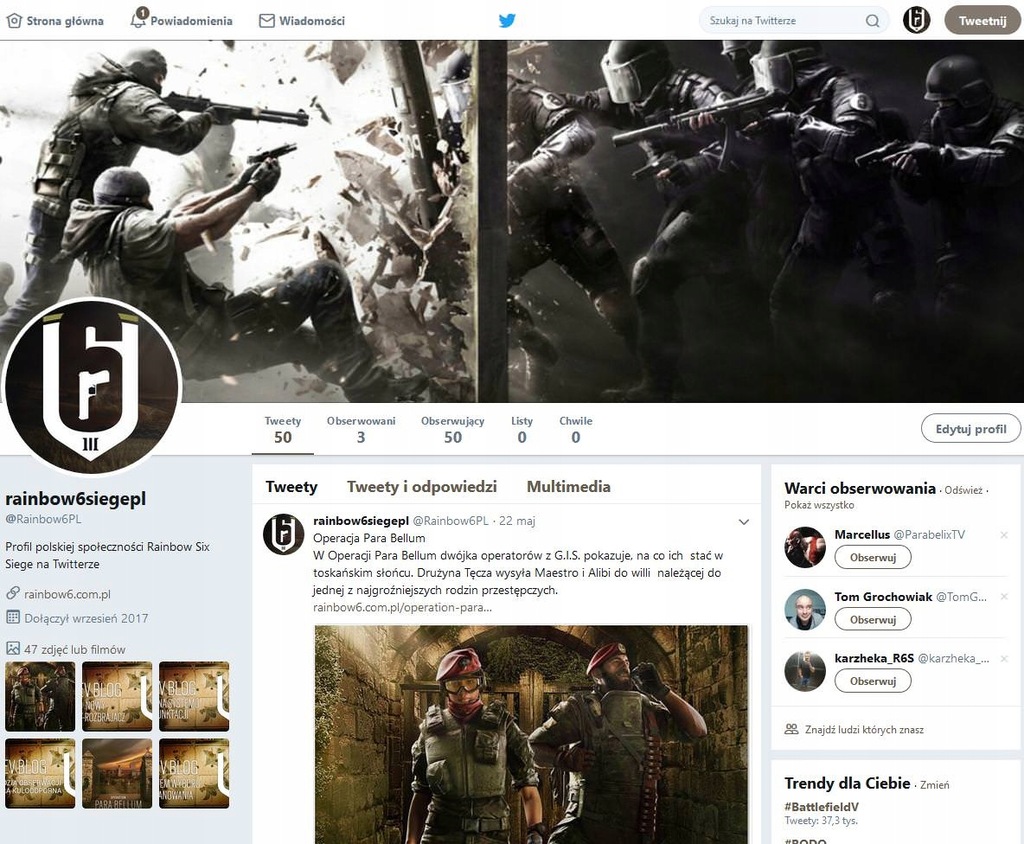This screenshot has height=844, width=1024.
Task: Expand the tweet options chevron
Action: pyautogui.click(x=744, y=522)
